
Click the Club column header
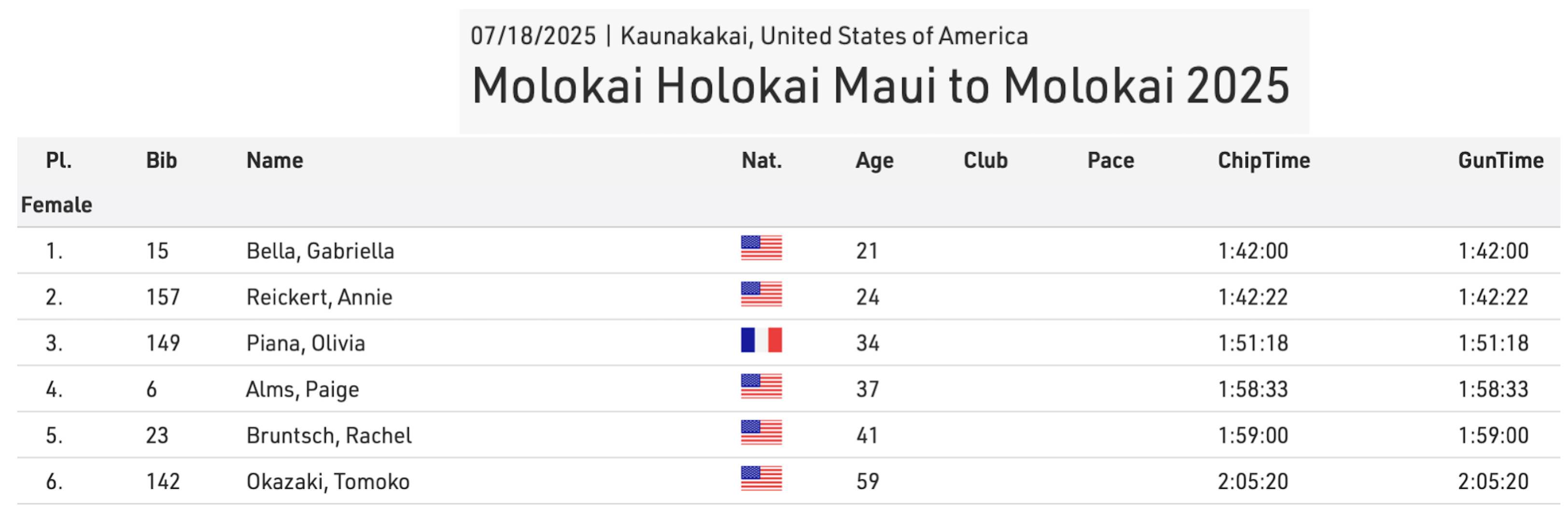985,161
